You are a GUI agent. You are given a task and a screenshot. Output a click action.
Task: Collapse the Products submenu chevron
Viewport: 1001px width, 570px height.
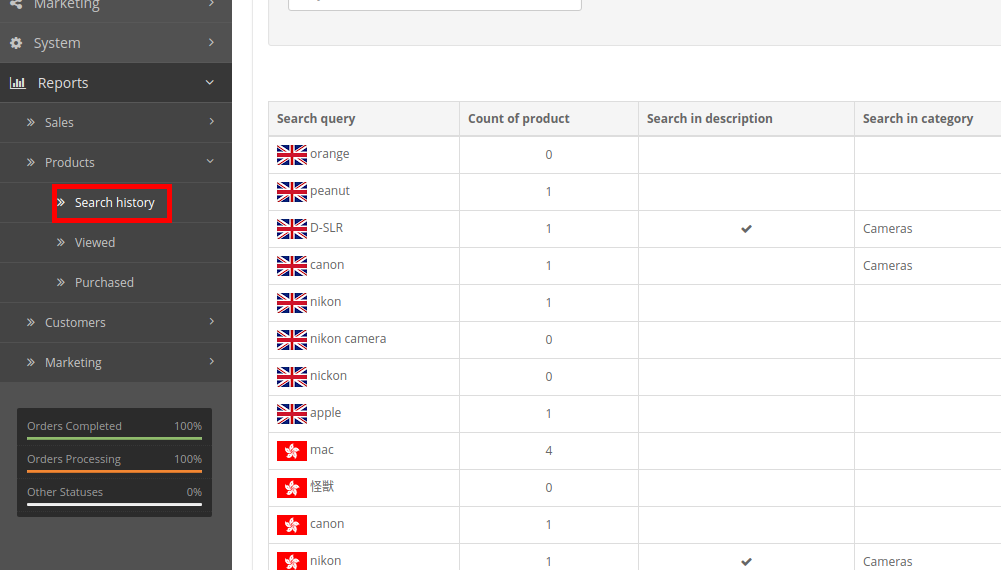pyautogui.click(x=210, y=161)
